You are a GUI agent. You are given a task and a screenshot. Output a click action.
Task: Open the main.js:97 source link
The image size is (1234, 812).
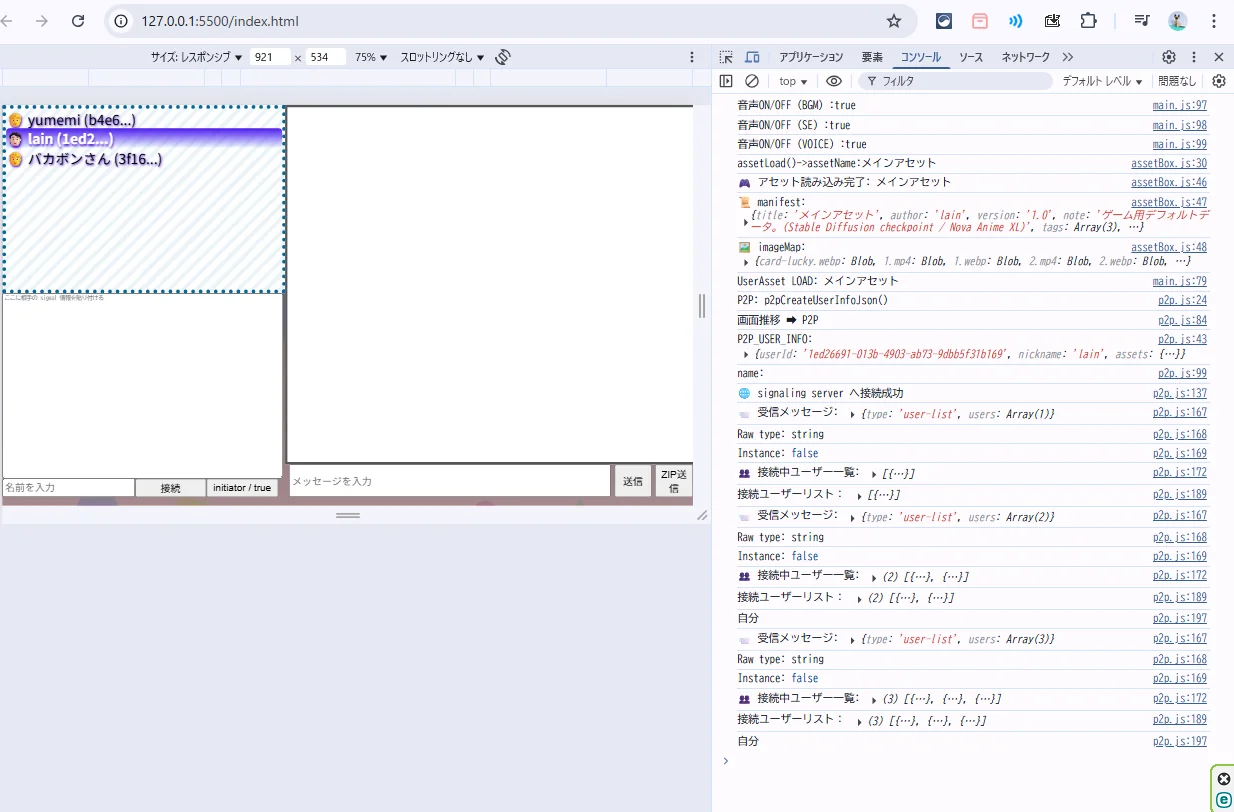tap(1179, 105)
